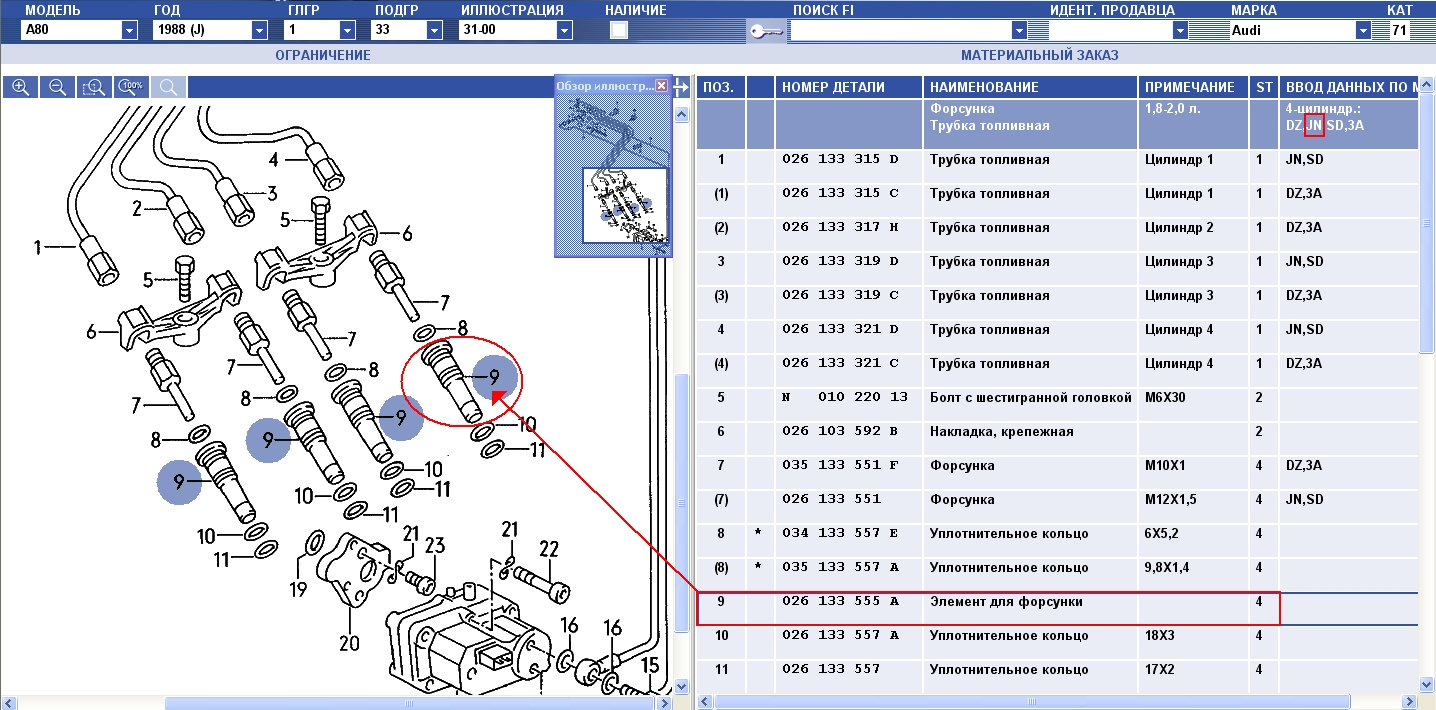This screenshot has height=710, width=1436.
Task: Click the key icon in top bar
Action: (766, 31)
